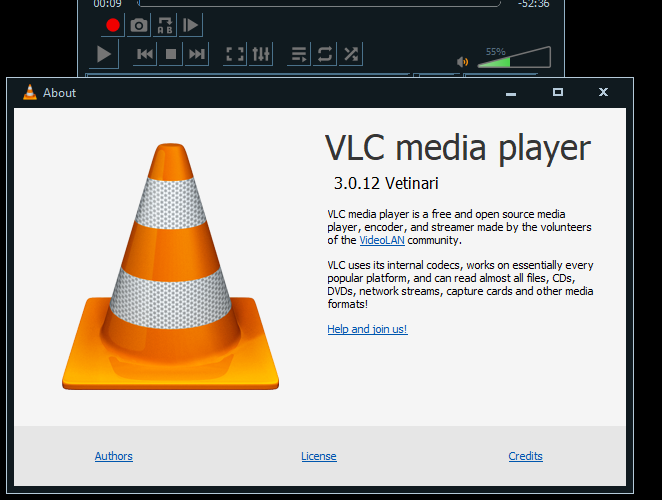
Task: Stop playback in VLC player
Action: click(x=171, y=54)
